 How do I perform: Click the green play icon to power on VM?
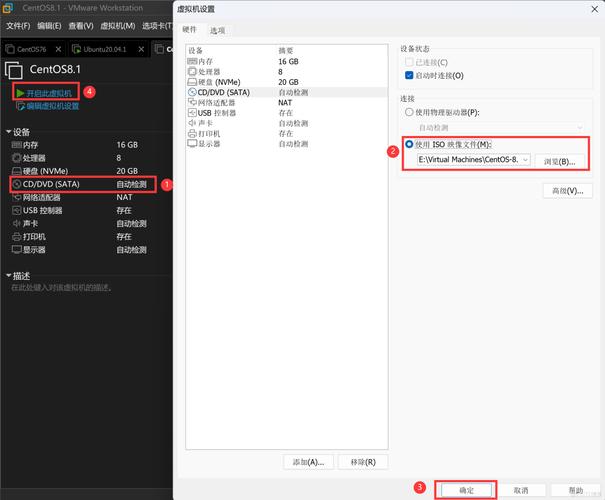(20, 93)
